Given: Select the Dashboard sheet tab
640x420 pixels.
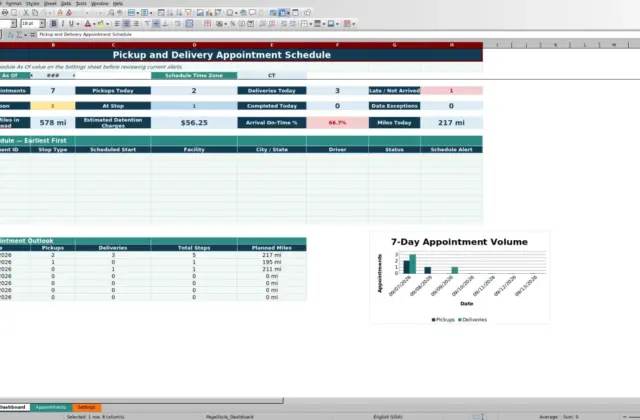Looking at the screenshot, I should pos(13,407).
